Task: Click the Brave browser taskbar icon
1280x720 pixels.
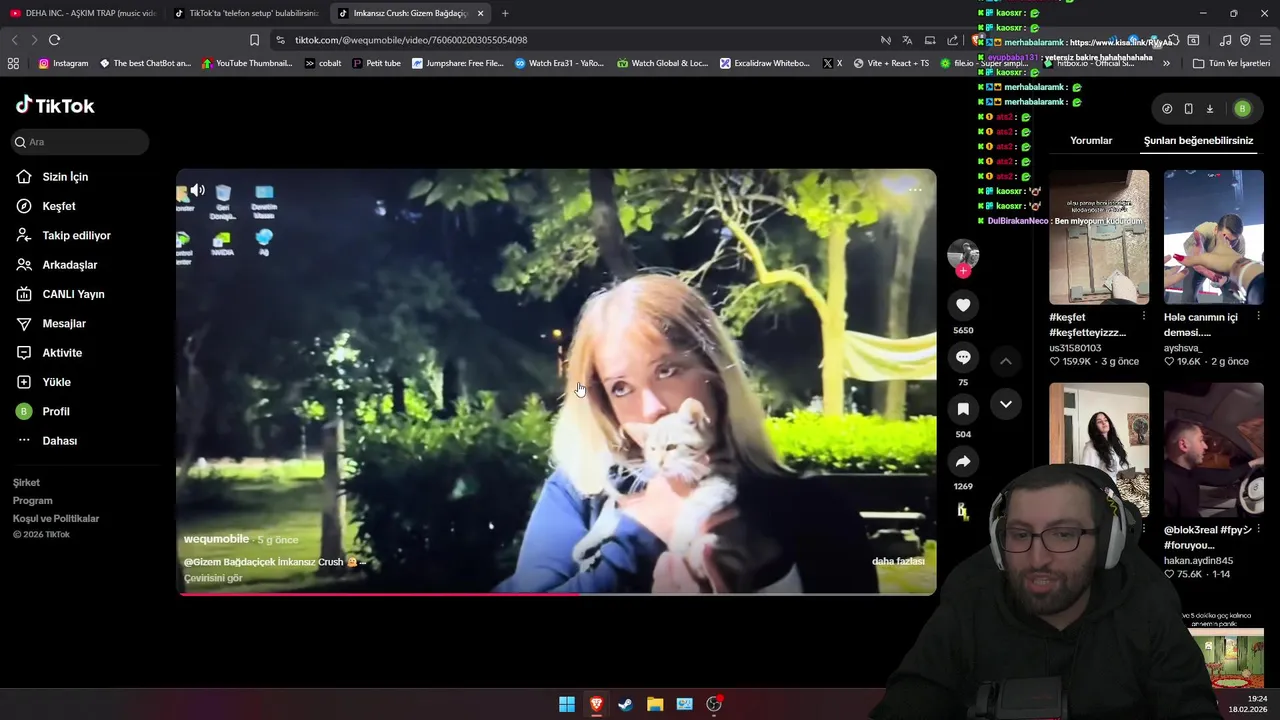Action: tap(596, 704)
